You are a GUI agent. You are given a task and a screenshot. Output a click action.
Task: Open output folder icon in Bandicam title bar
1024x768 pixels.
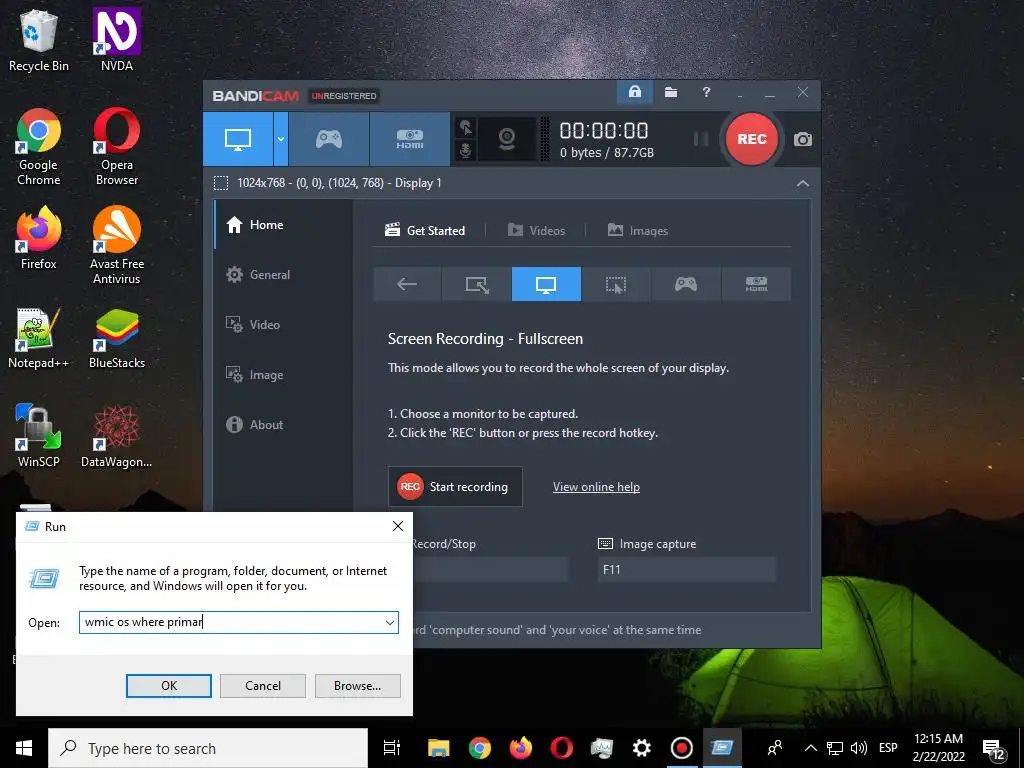click(x=671, y=92)
